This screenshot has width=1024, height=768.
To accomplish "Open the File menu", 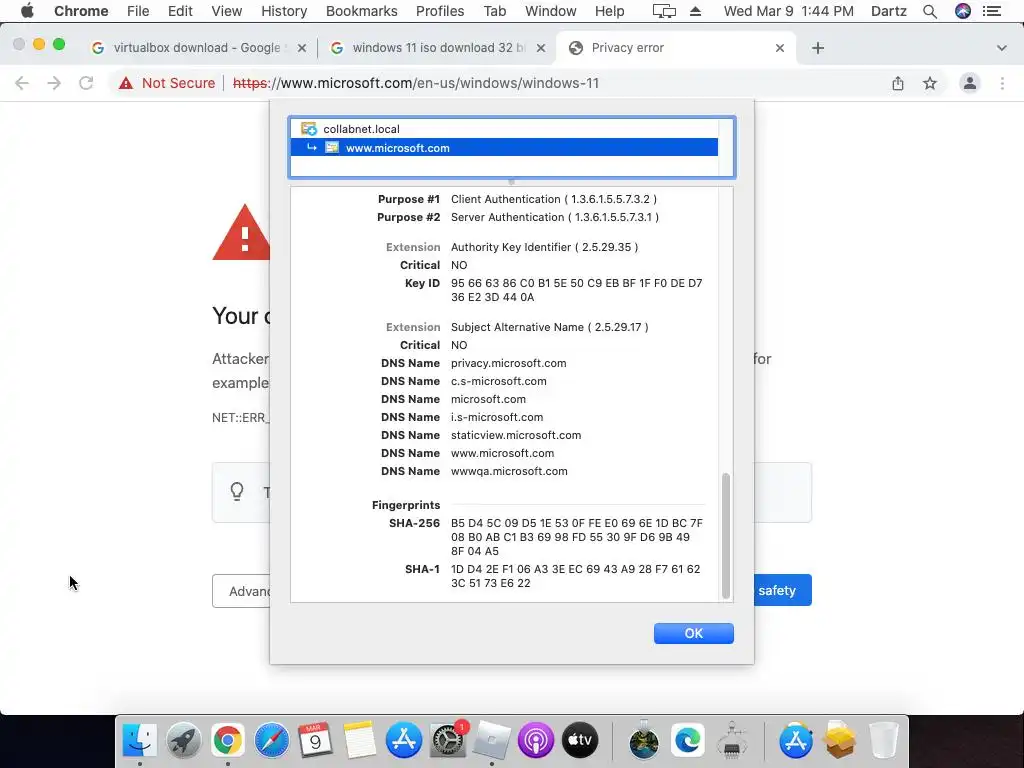I will point(138,11).
